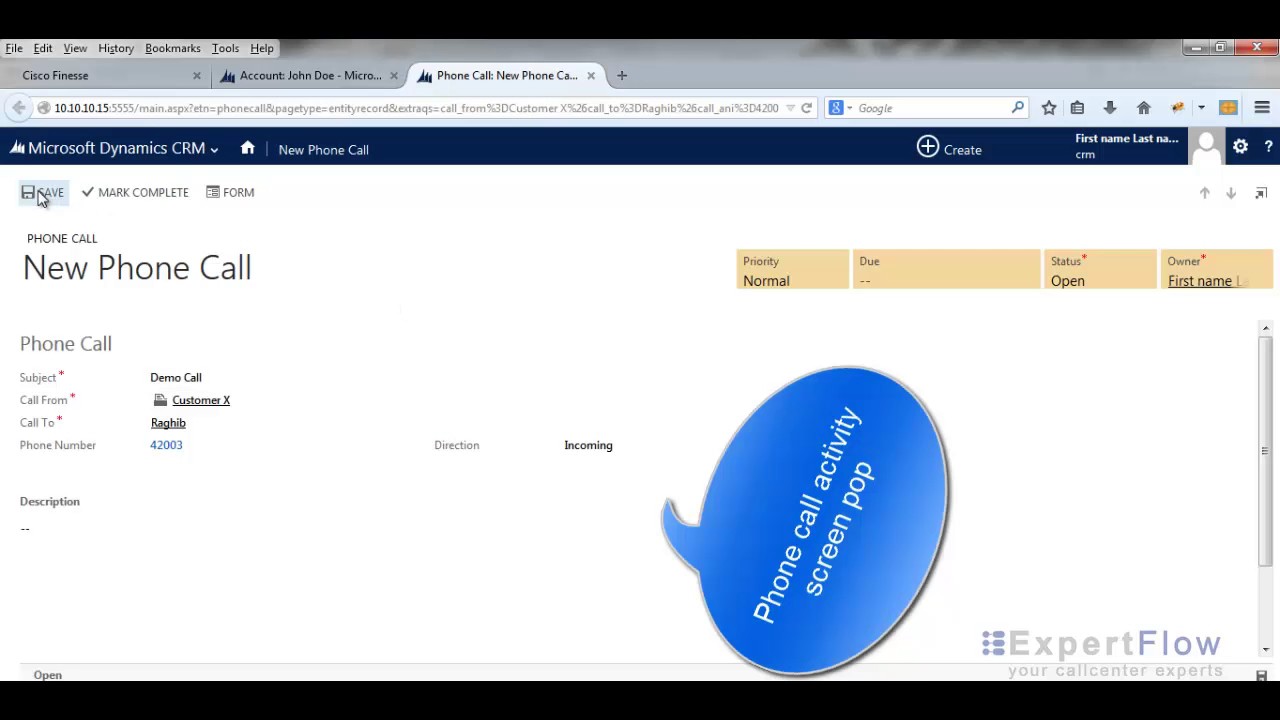Go to the previous record up arrow
The image size is (1280, 720).
point(1204,193)
